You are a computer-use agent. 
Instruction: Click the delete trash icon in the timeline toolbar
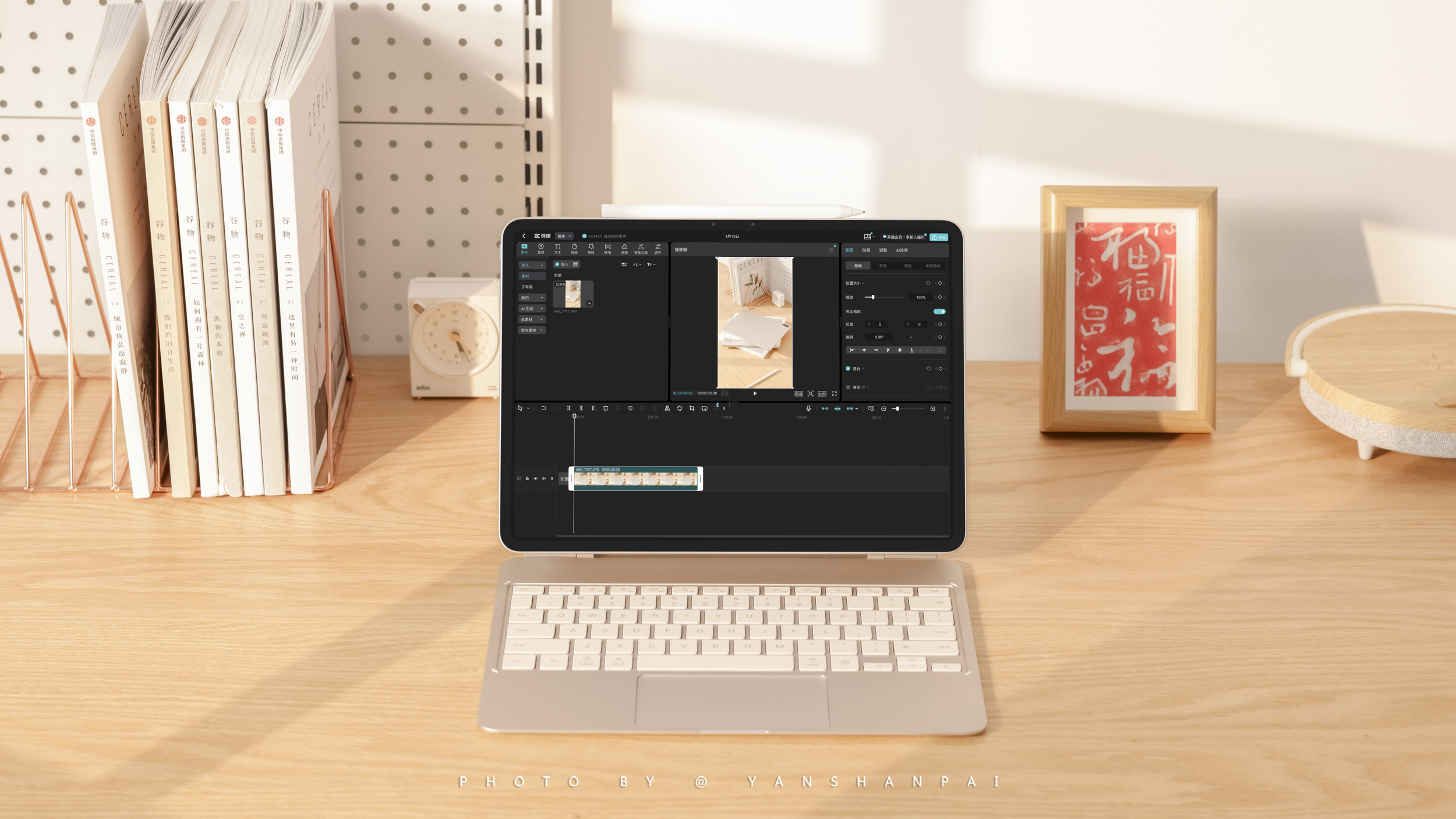click(x=606, y=408)
